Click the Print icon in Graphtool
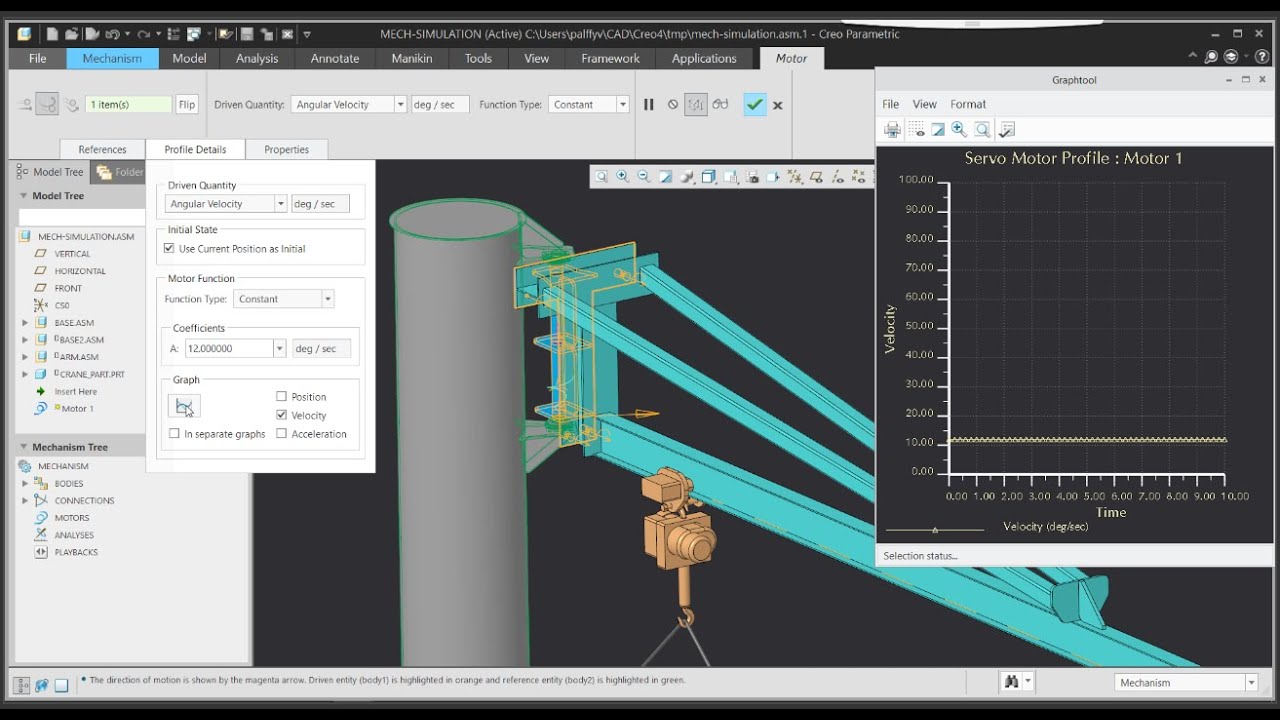This screenshot has height=720, width=1280. [893, 129]
